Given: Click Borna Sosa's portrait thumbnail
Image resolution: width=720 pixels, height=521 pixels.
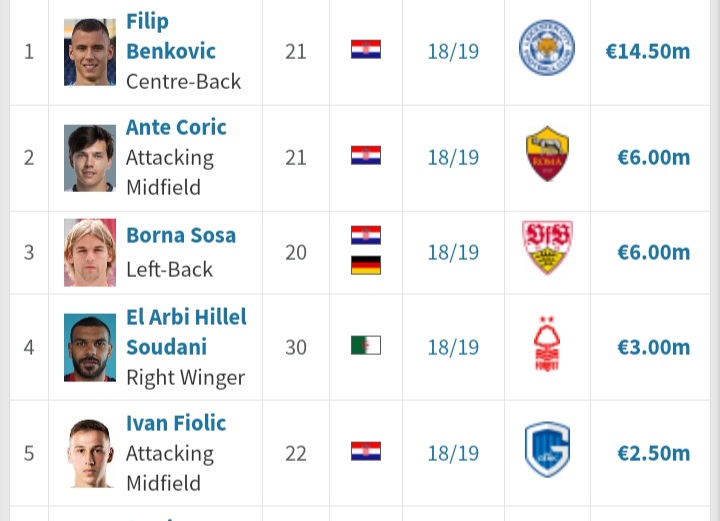Looking at the screenshot, I should (x=90, y=252).
